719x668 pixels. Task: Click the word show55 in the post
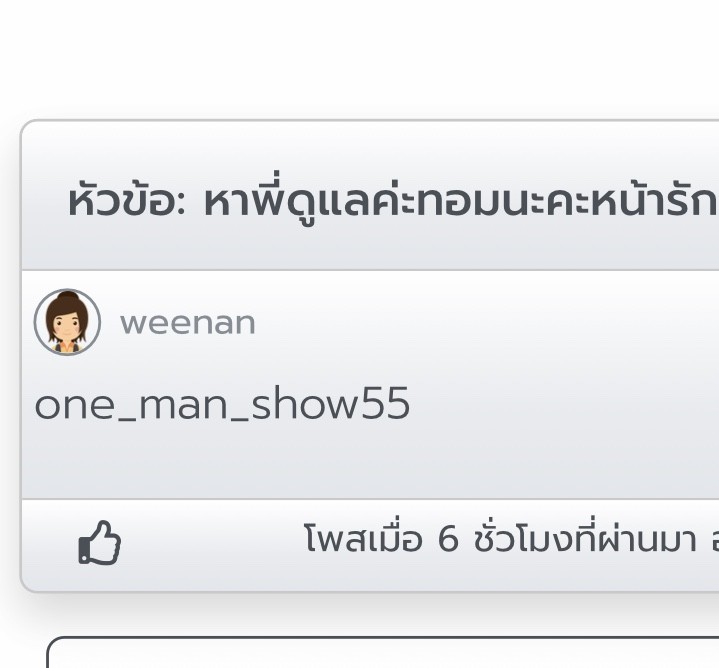coord(331,403)
